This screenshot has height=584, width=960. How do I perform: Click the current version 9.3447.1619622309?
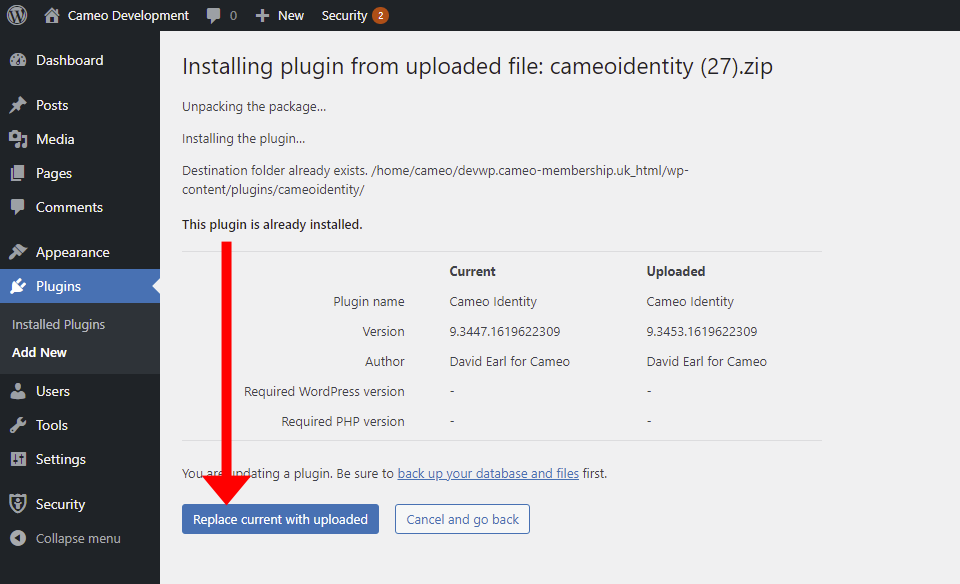pos(504,331)
